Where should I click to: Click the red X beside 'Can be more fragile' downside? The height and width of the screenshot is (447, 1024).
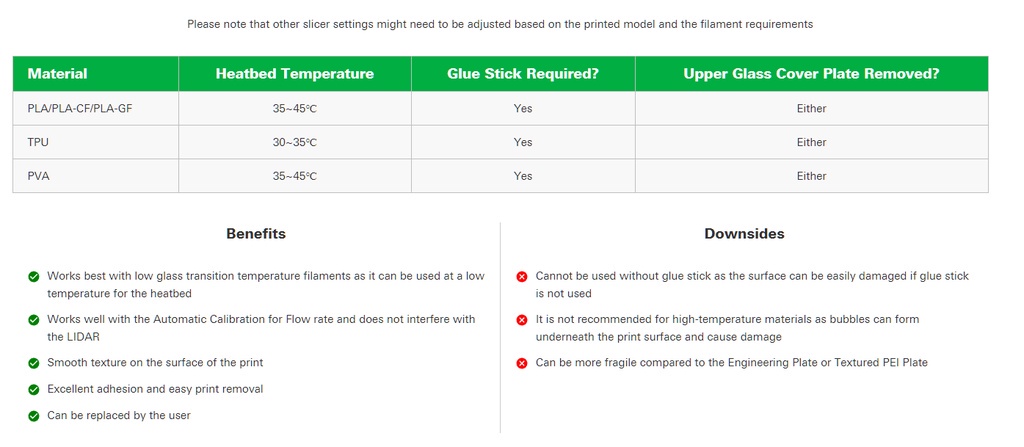coord(522,363)
